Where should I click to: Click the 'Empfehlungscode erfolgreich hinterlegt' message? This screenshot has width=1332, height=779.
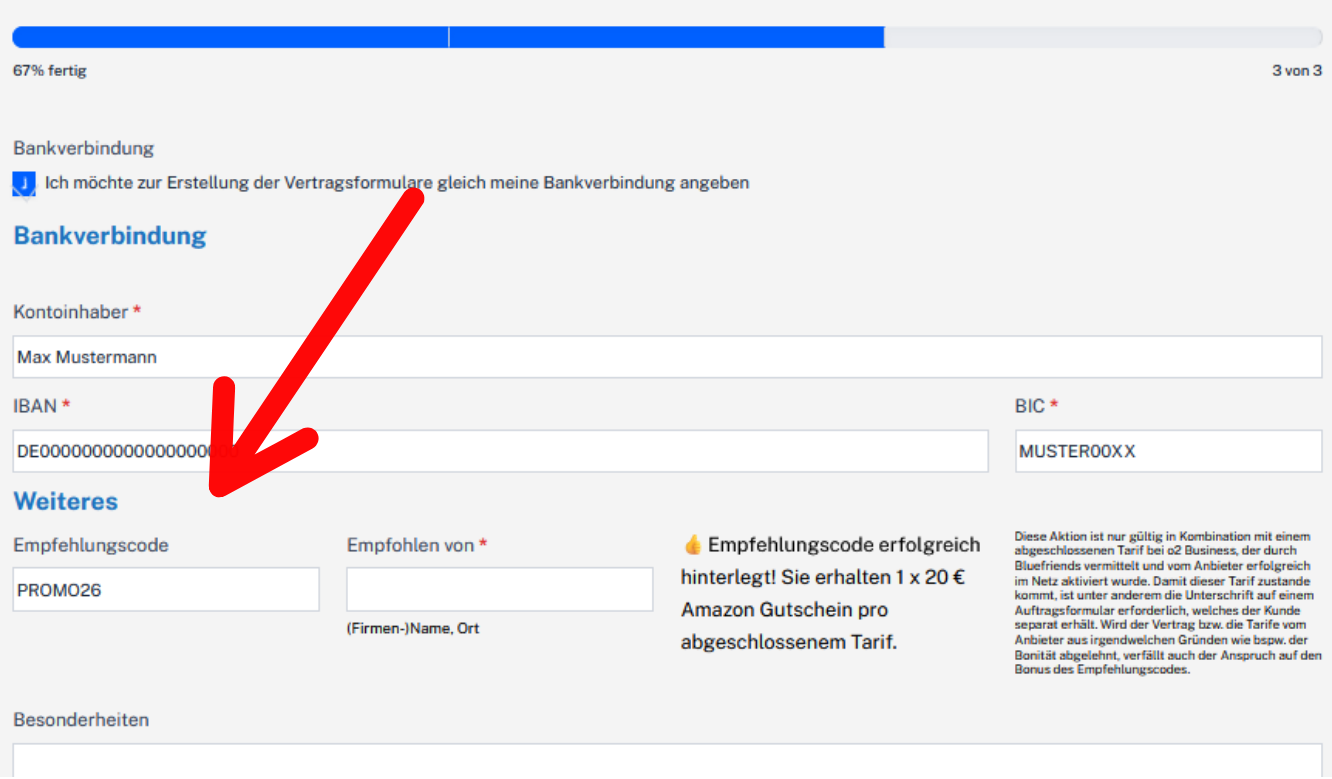point(830,594)
